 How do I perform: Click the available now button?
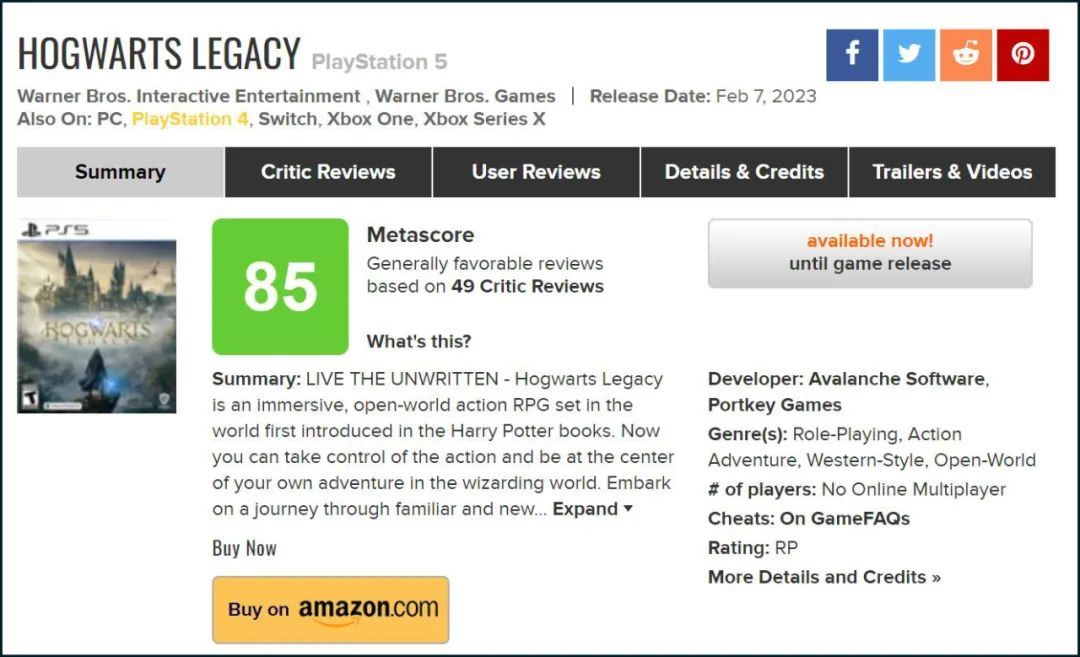[870, 253]
